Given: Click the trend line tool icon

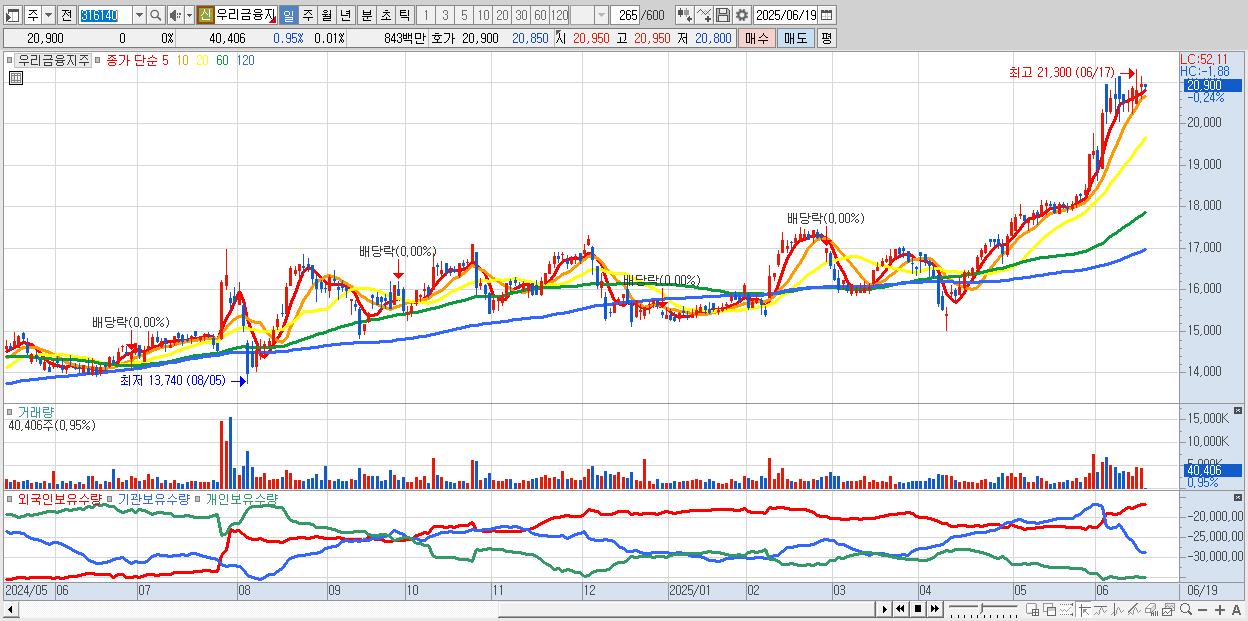Looking at the screenshot, I should point(1101,609).
